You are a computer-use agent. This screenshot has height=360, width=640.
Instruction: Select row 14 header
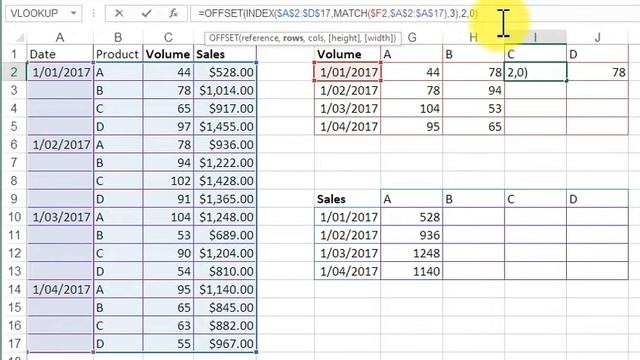pos(14,289)
